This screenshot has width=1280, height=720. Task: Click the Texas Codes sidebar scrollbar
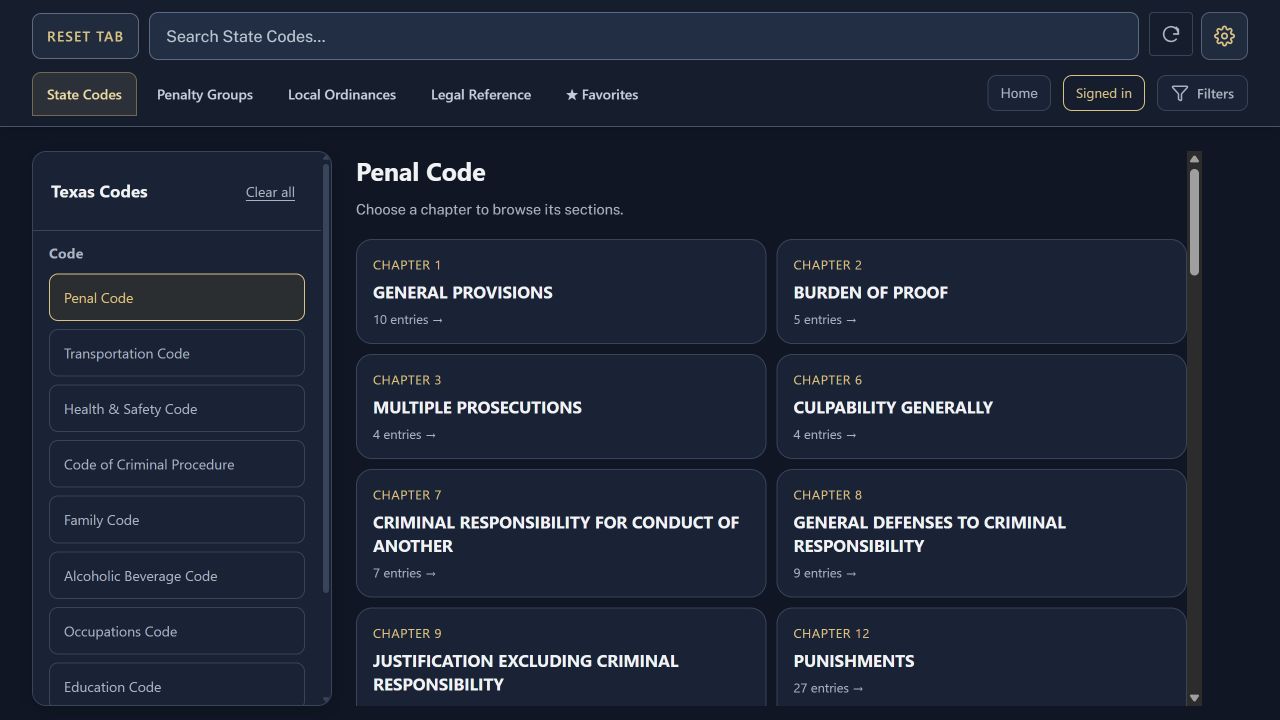click(326, 377)
